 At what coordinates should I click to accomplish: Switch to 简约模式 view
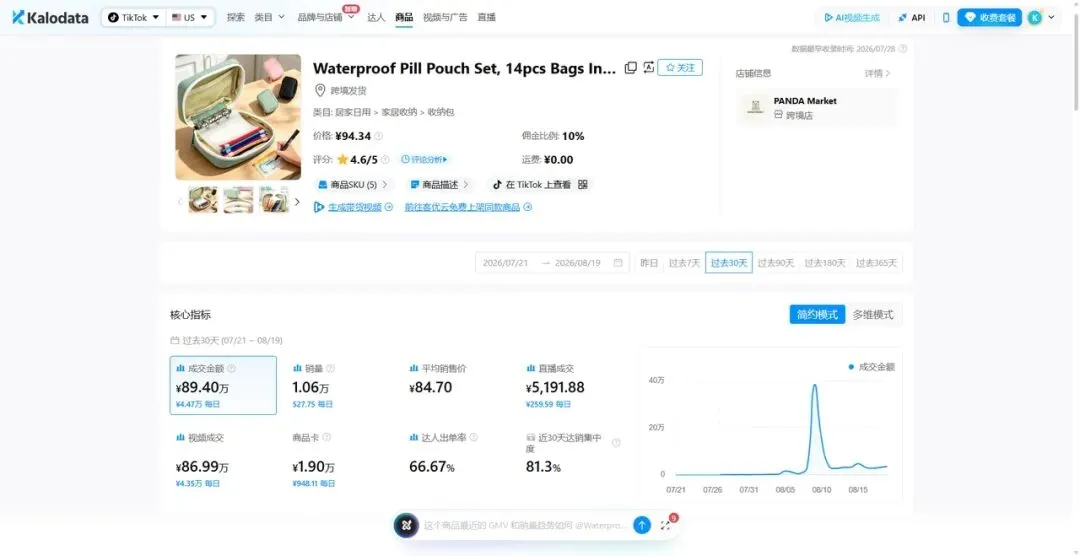pyautogui.click(x=817, y=314)
